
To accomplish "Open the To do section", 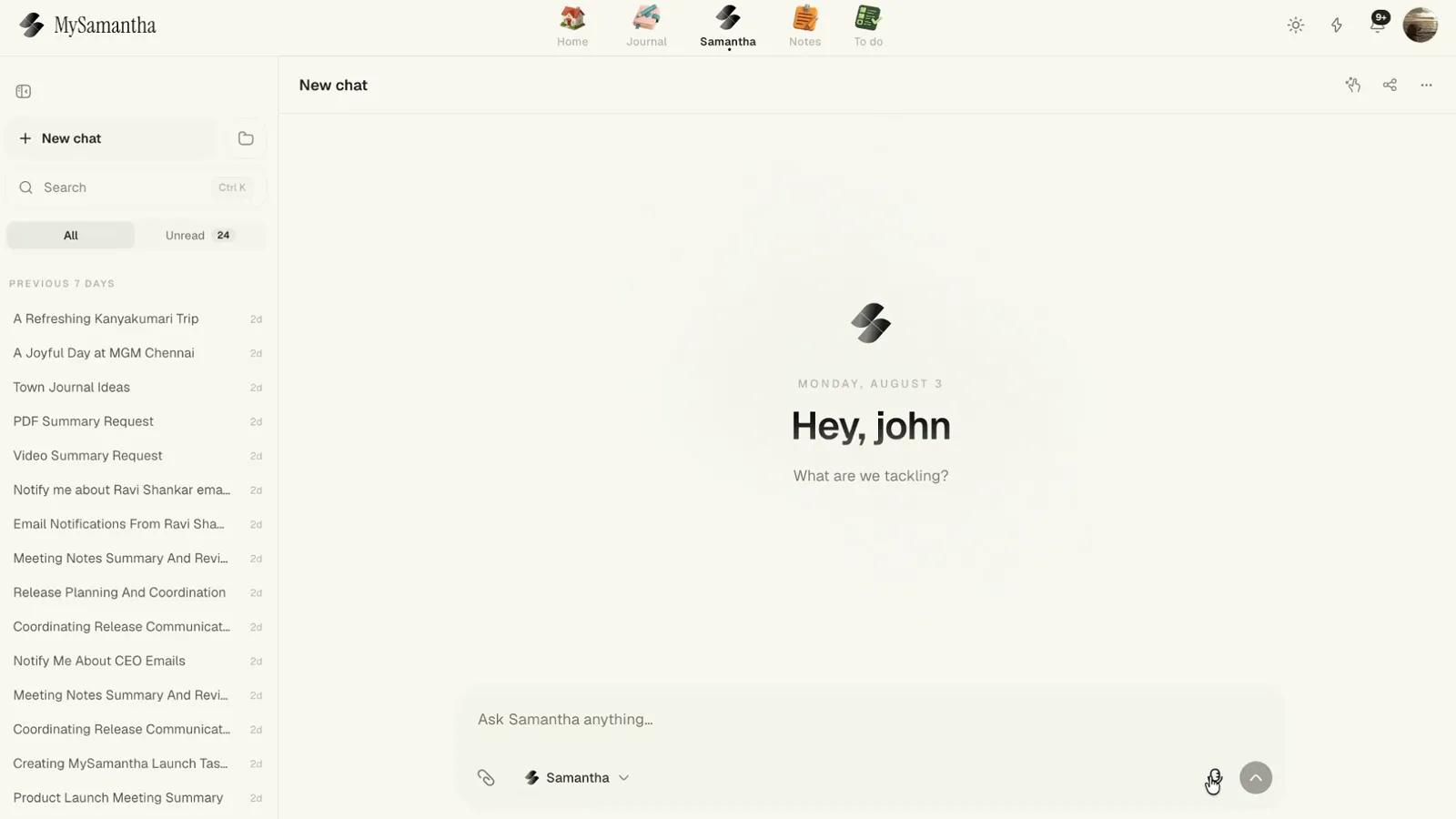I will (868, 26).
